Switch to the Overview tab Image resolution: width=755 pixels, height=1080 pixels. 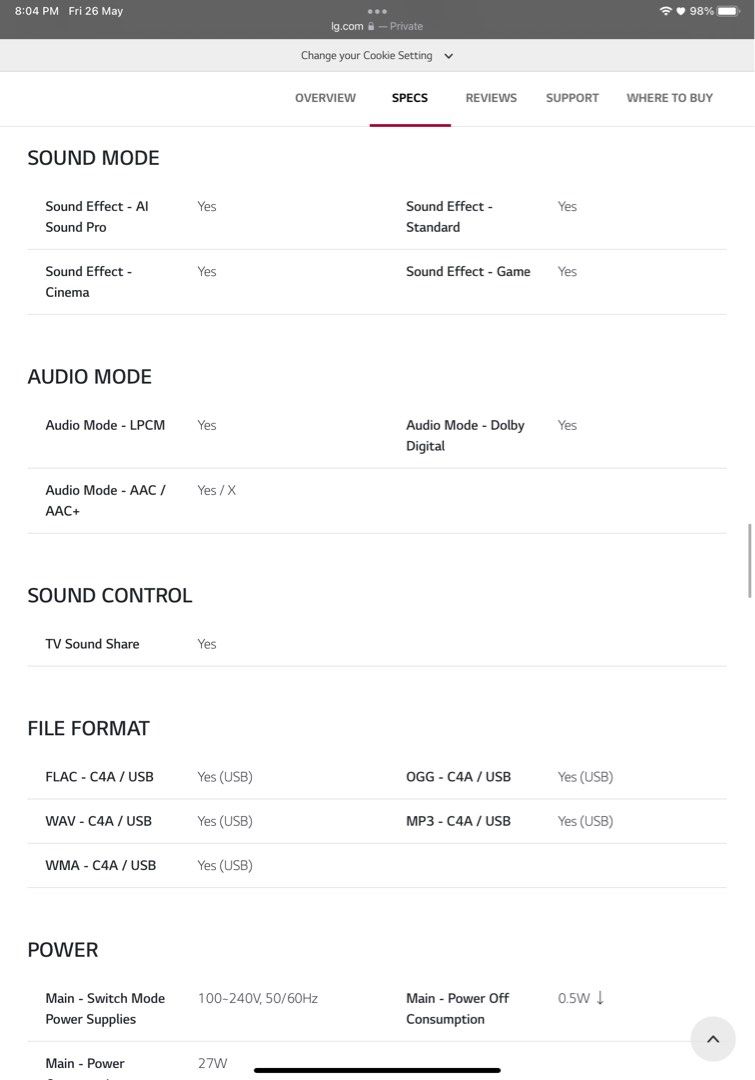pyautogui.click(x=325, y=98)
